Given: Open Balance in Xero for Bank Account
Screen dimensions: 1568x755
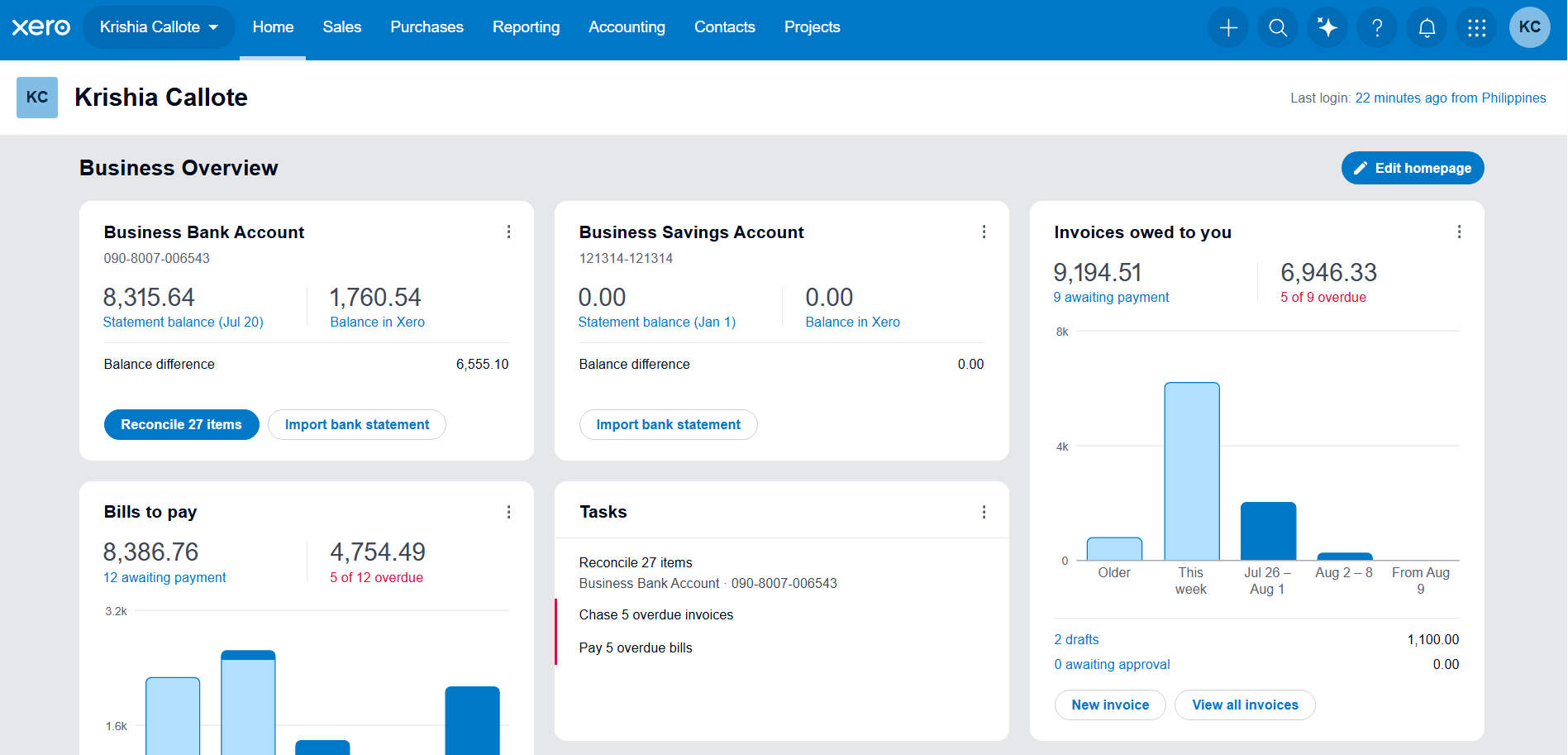Looking at the screenshot, I should click(x=378, y=323).
